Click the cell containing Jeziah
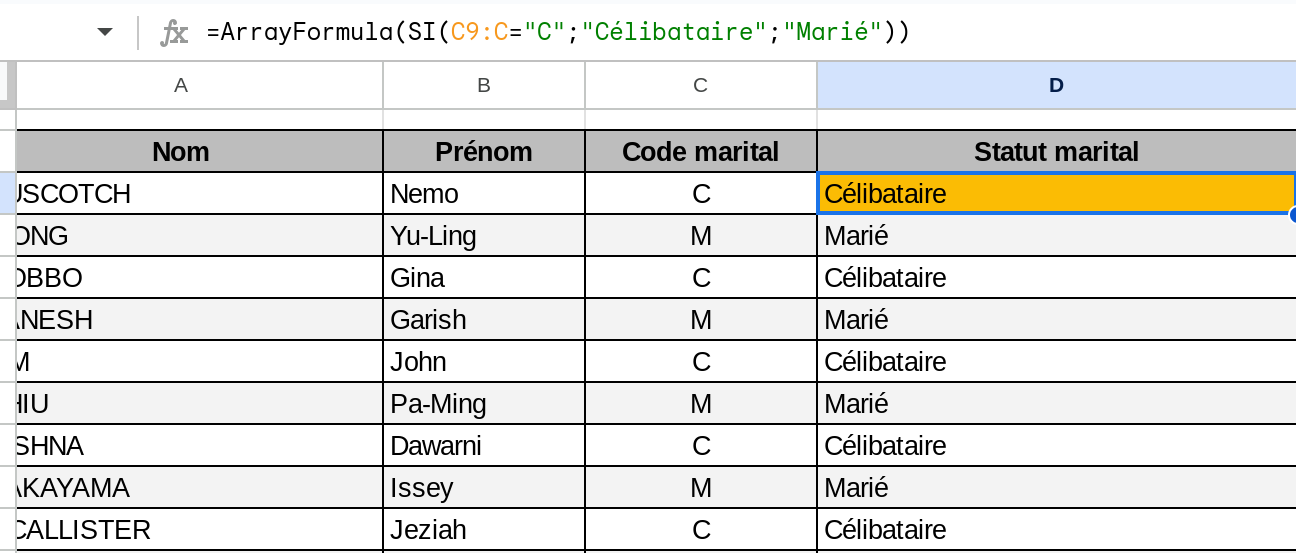Image resolution: width=1296 pixels, height=553 pixels. click(484, 530)
